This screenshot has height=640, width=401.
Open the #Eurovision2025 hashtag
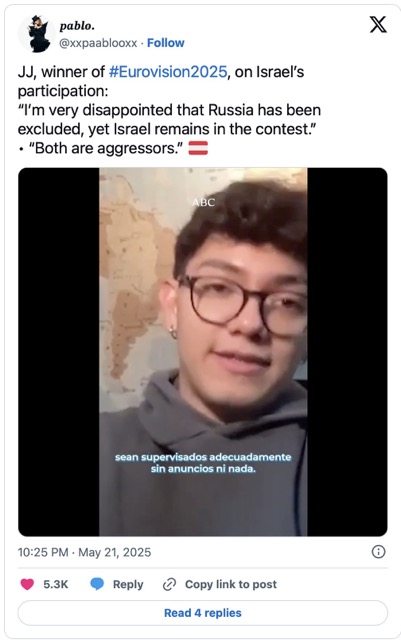168,72
